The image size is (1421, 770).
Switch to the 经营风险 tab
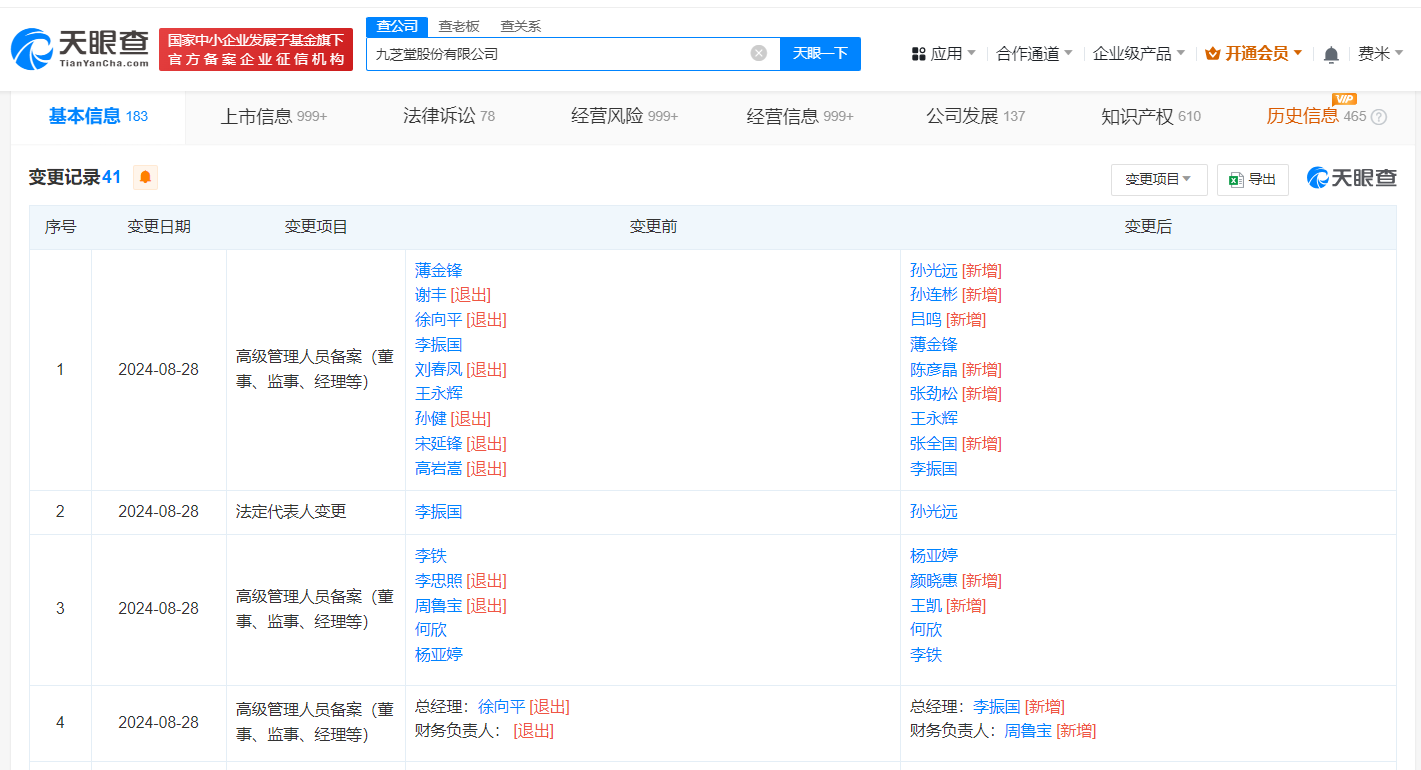click(x=625, y=116)
